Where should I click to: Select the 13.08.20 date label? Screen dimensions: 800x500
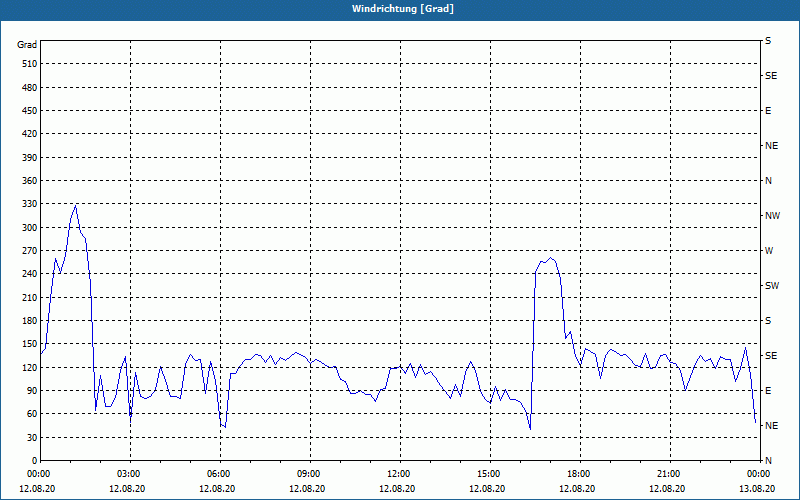[x=757, y=488]
